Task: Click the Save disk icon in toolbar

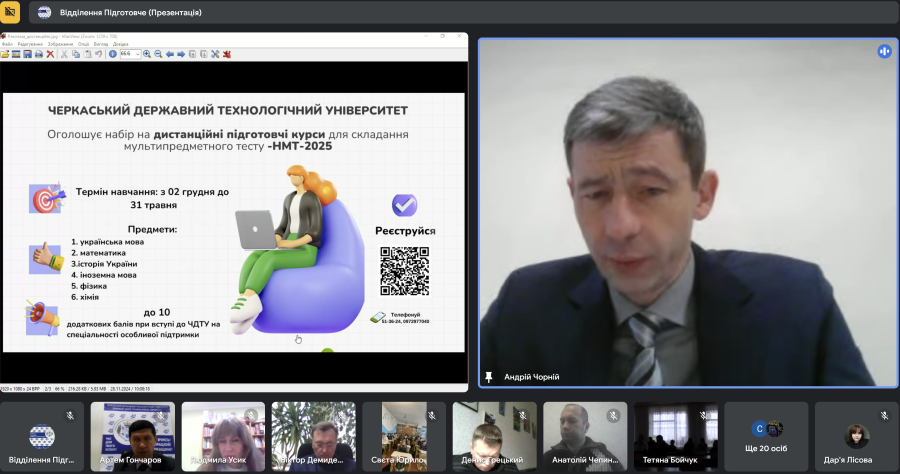Action: (27, 54)
